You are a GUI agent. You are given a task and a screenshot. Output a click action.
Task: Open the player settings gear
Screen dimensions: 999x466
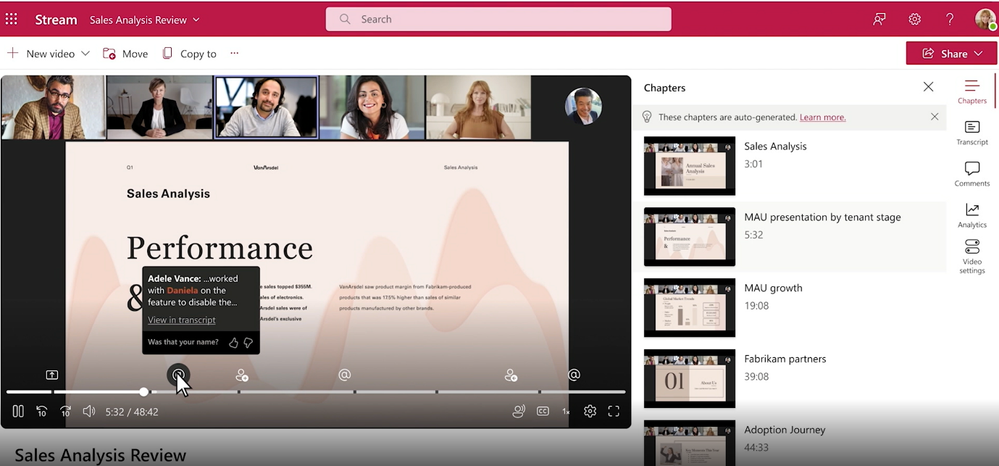point(590,411)
